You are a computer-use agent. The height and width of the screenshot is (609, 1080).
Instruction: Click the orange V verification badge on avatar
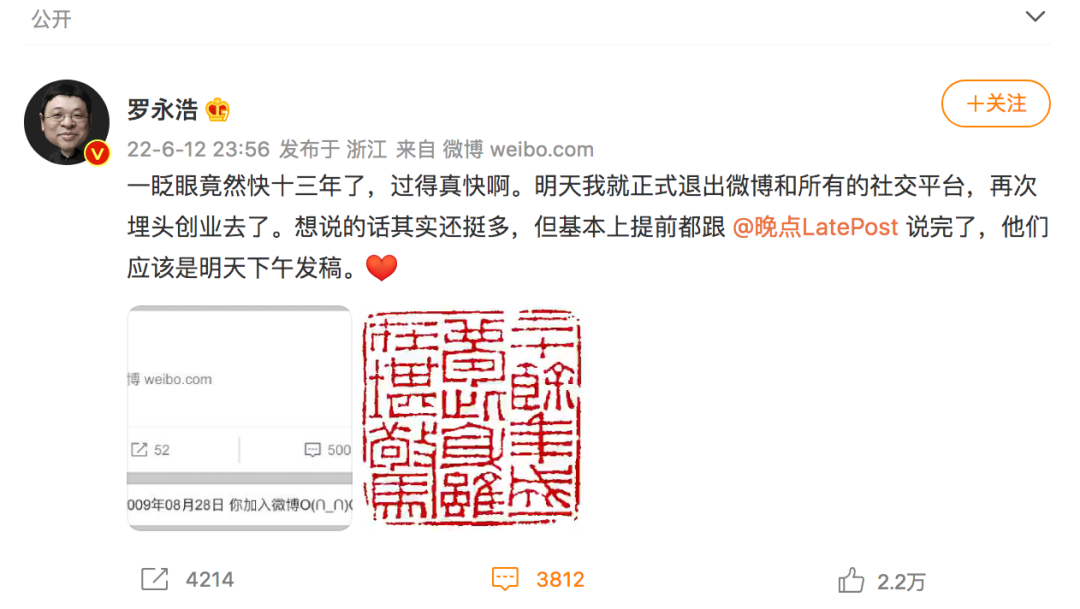(x=97, y=153)
